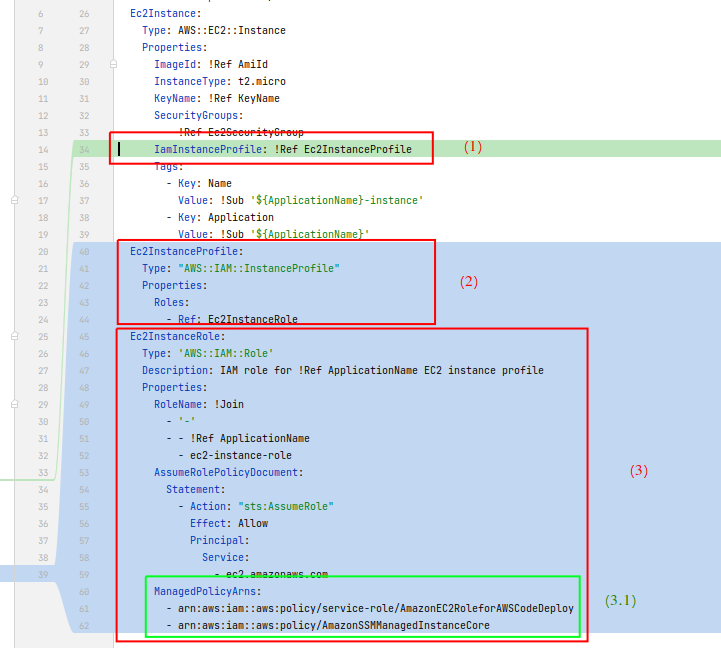Click the 'AWS::IAM::Role' type string
Screen dimensions: 721x648
[x=225, y=353]
